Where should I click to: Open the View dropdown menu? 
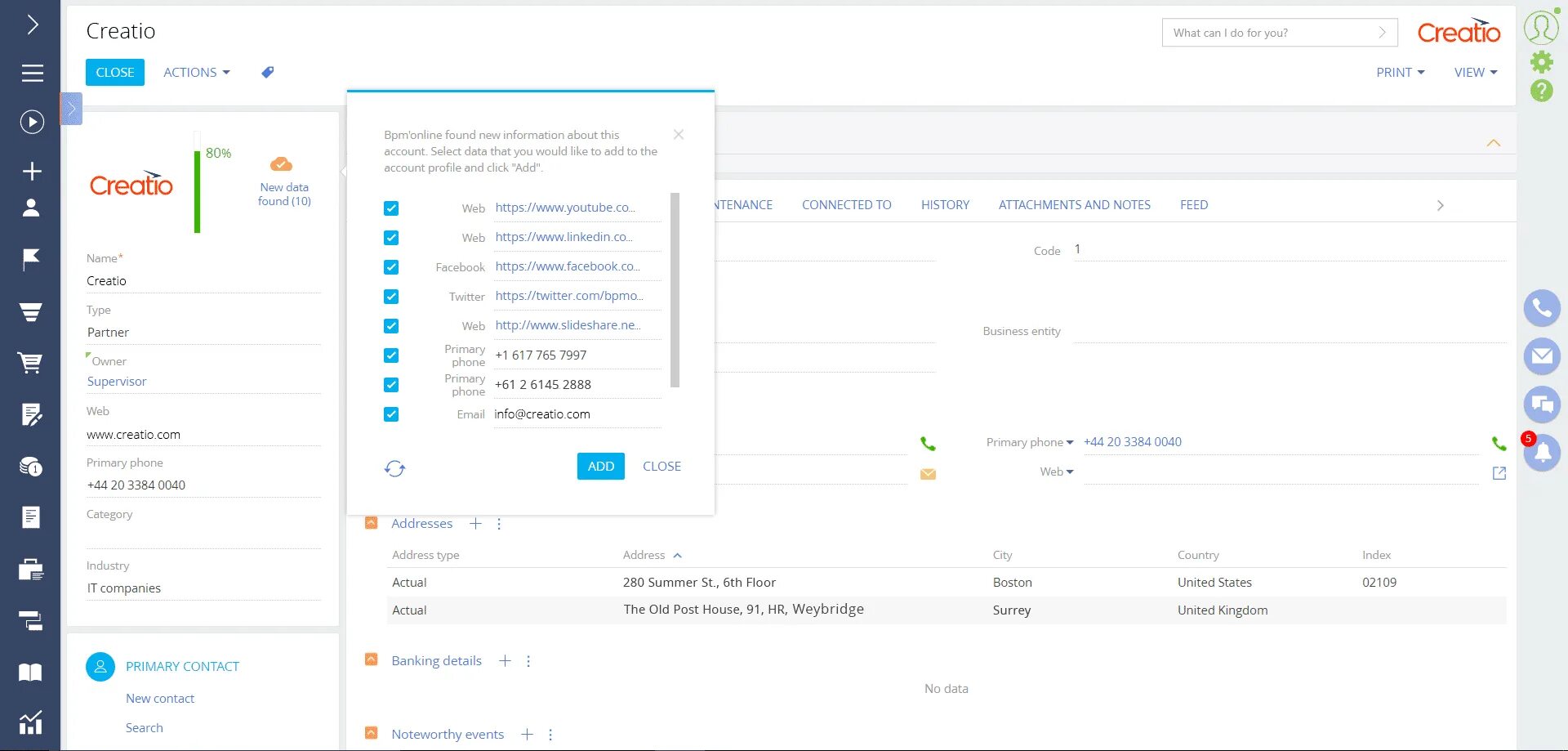click(x=1476, y=73)
